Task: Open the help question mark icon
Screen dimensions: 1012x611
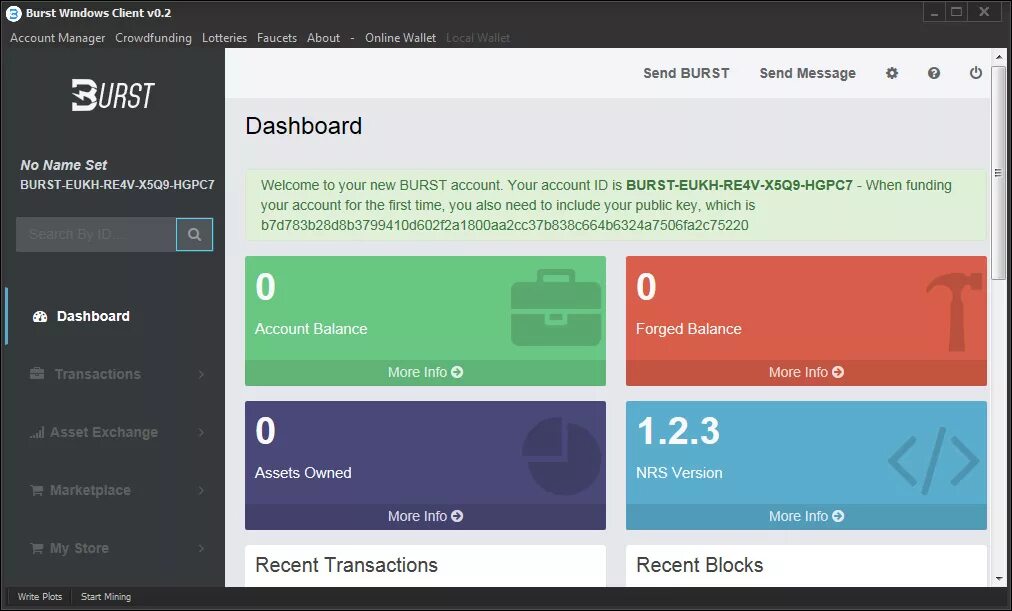Action: coord(934,73)
